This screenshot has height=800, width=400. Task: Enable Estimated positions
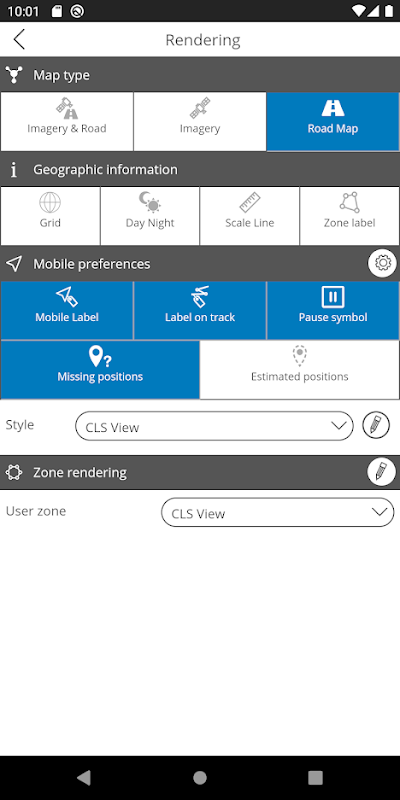point(299,370)
